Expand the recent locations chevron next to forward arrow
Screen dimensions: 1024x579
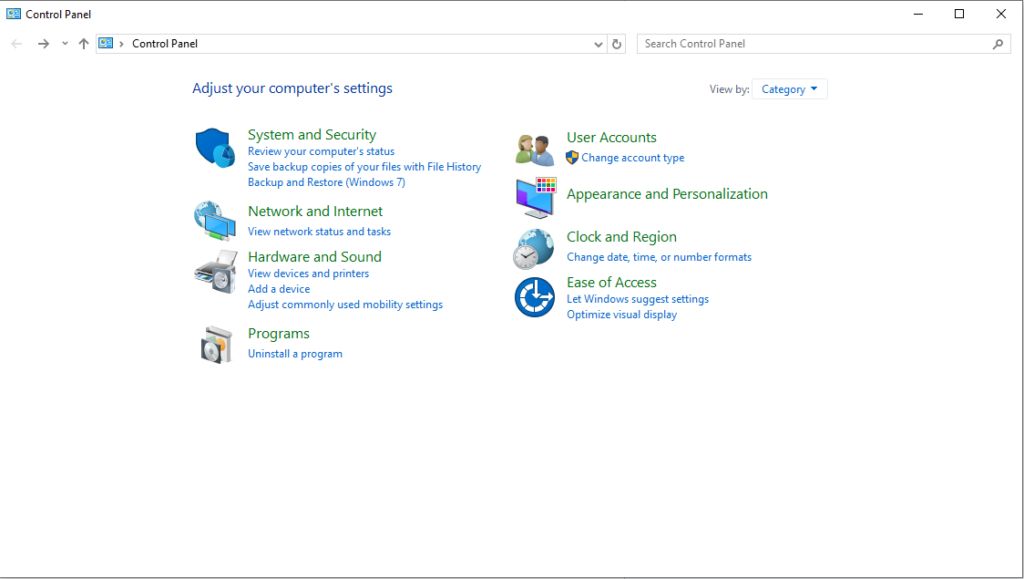coord(64,43)
